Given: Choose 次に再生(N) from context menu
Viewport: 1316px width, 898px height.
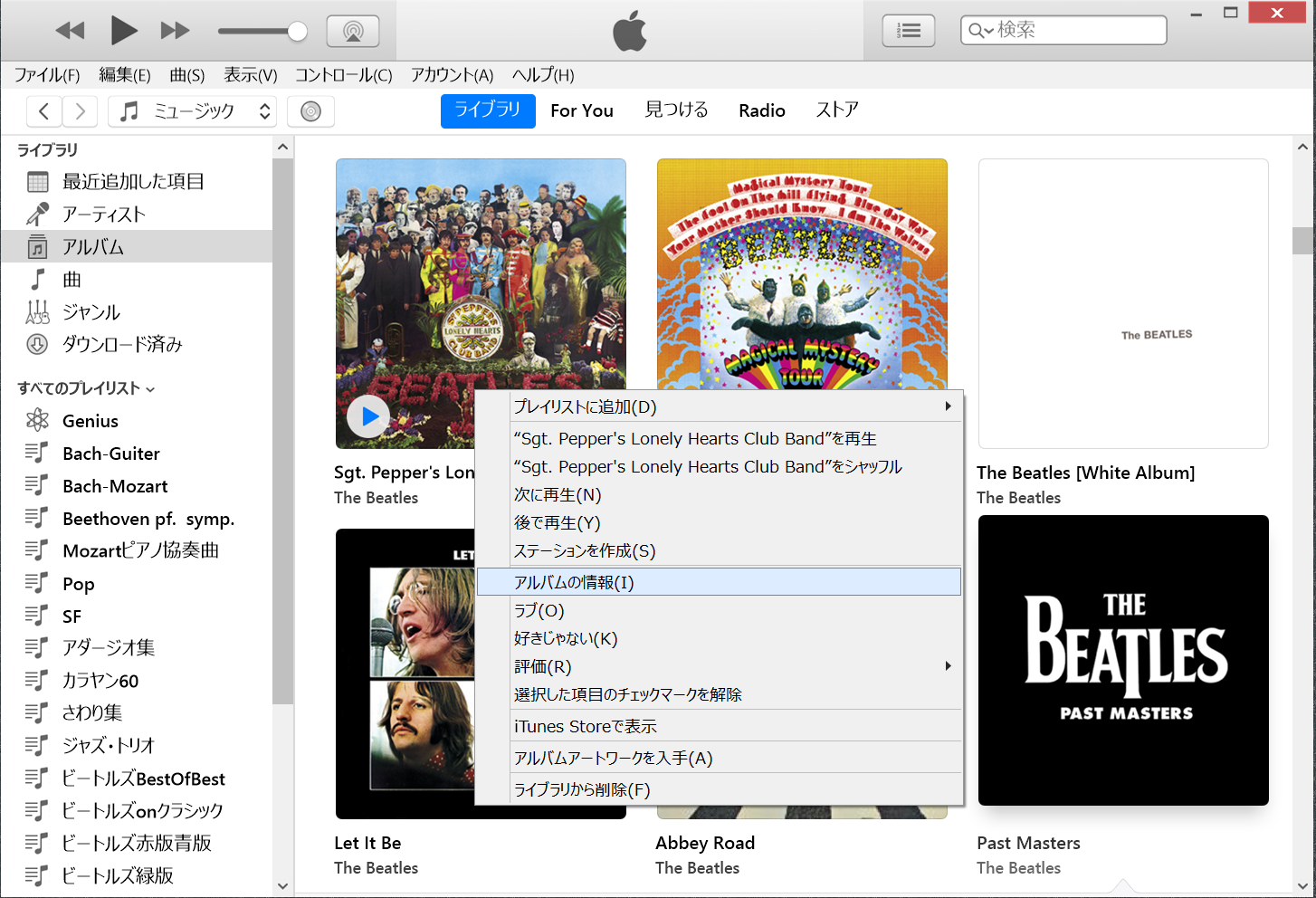Looking at the screenshot, I should click(719, 495).
